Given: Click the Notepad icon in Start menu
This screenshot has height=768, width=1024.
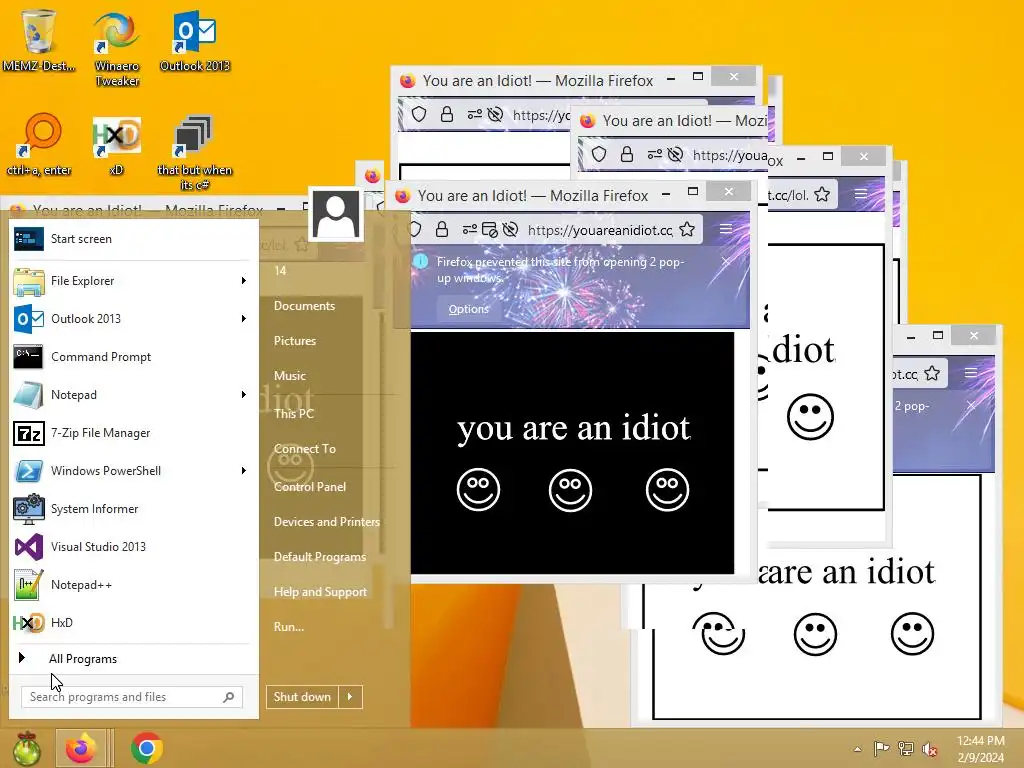Looking at the screenshot, I should click(29, 395).
